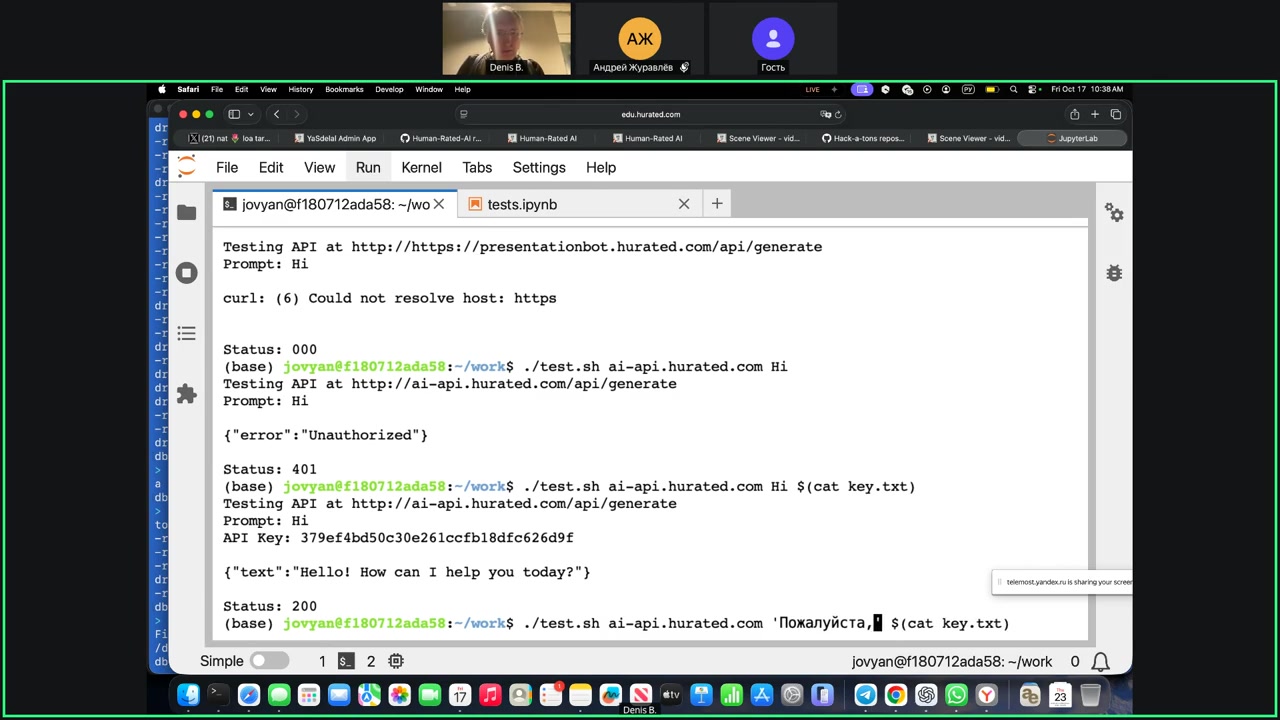Open the debugger bug icon panel

pos(1114,273)
